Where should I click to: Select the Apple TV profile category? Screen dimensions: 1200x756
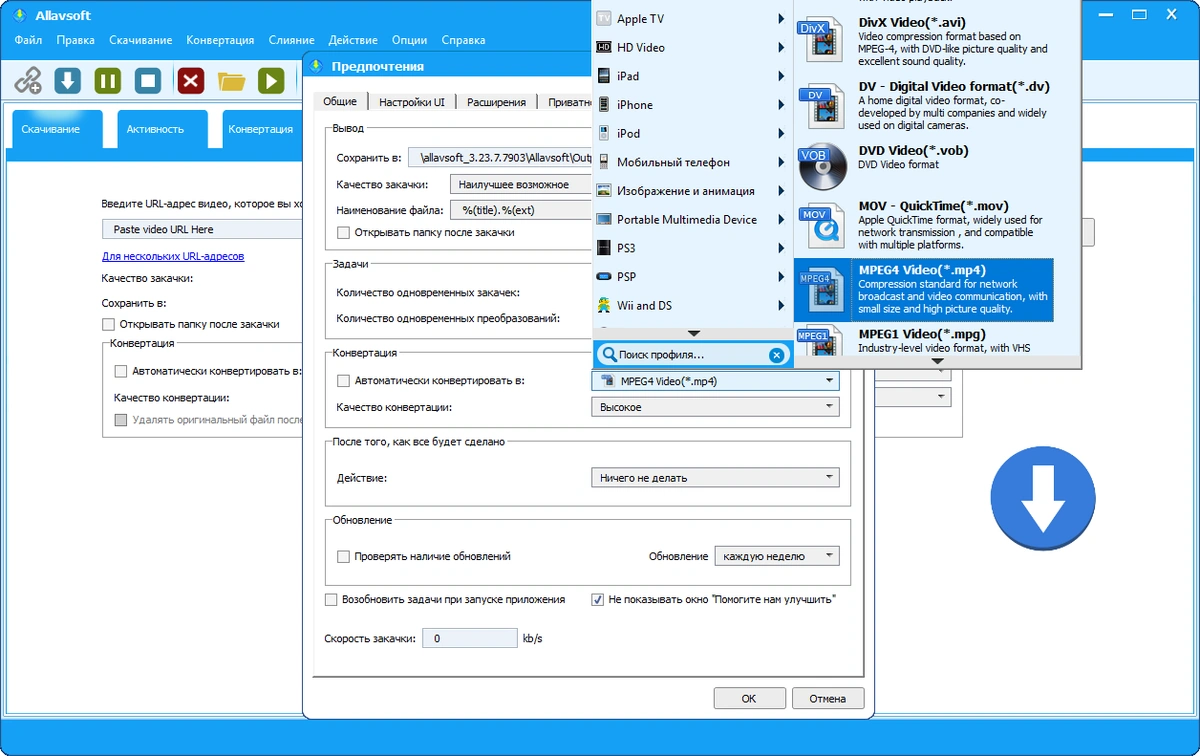pyautogui.click(x=692, y=19)
